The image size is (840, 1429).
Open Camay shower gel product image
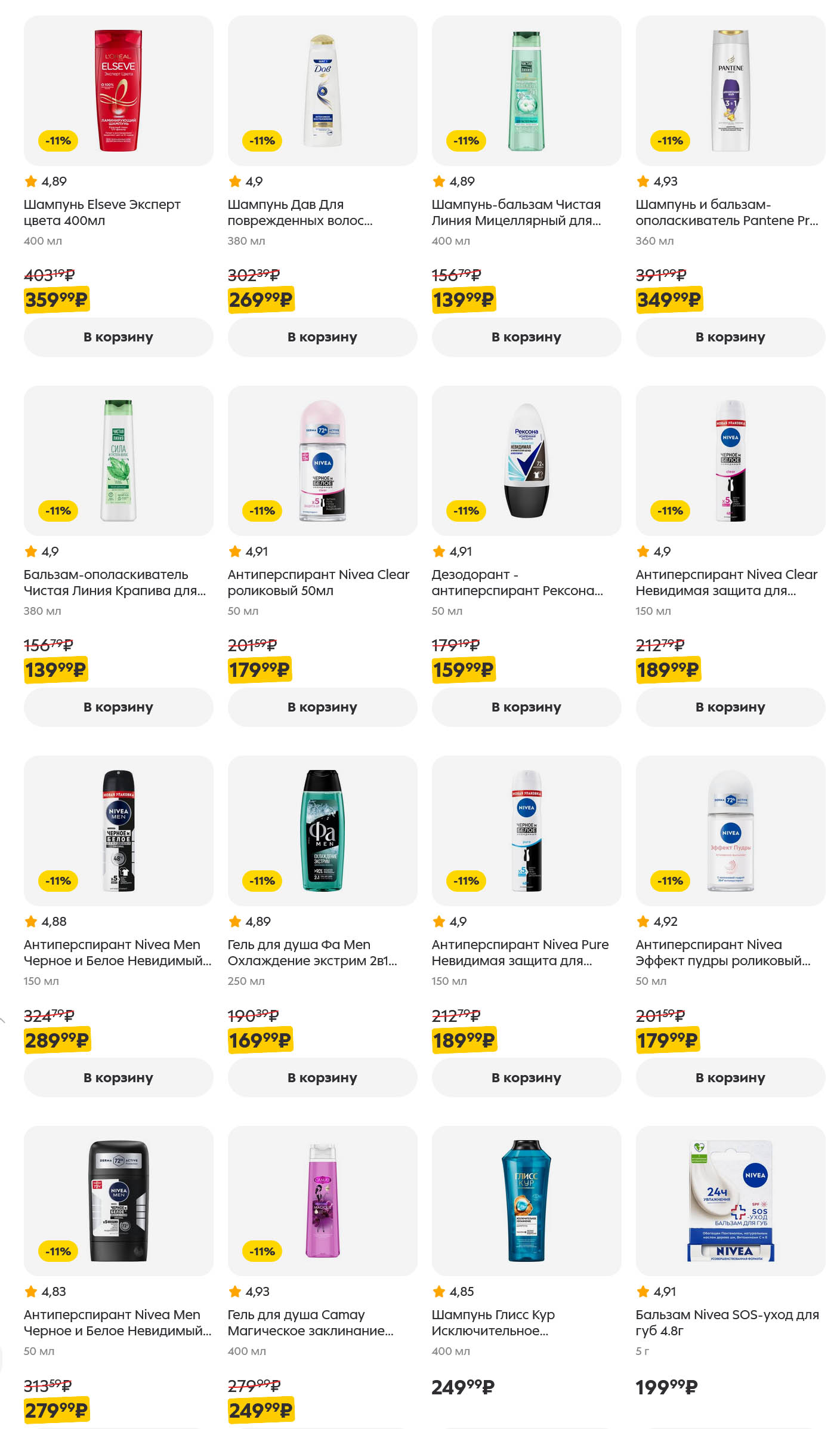(x=322, y=1201)
